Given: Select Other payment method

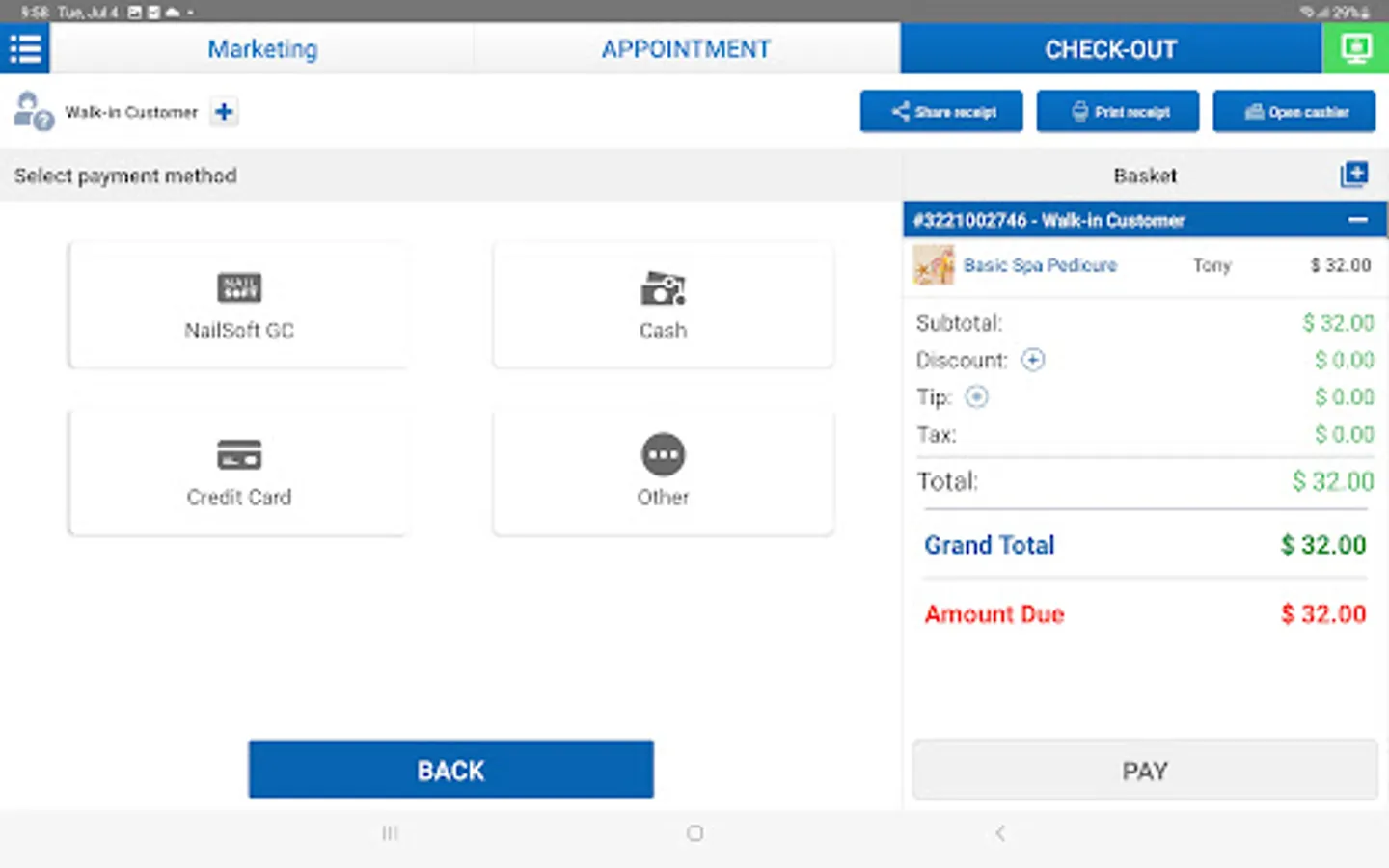Looking at the screenshot, I should pyautogui.click(x=663, y=473).
